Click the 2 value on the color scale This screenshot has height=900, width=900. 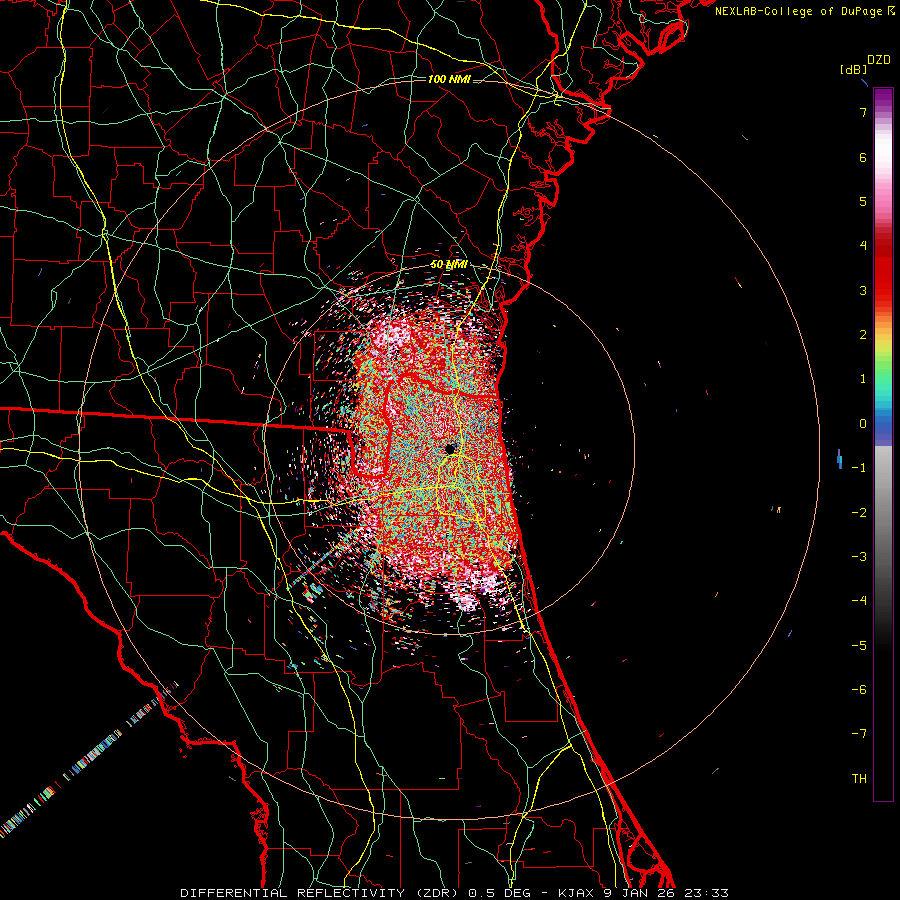(x=863, y=335)
